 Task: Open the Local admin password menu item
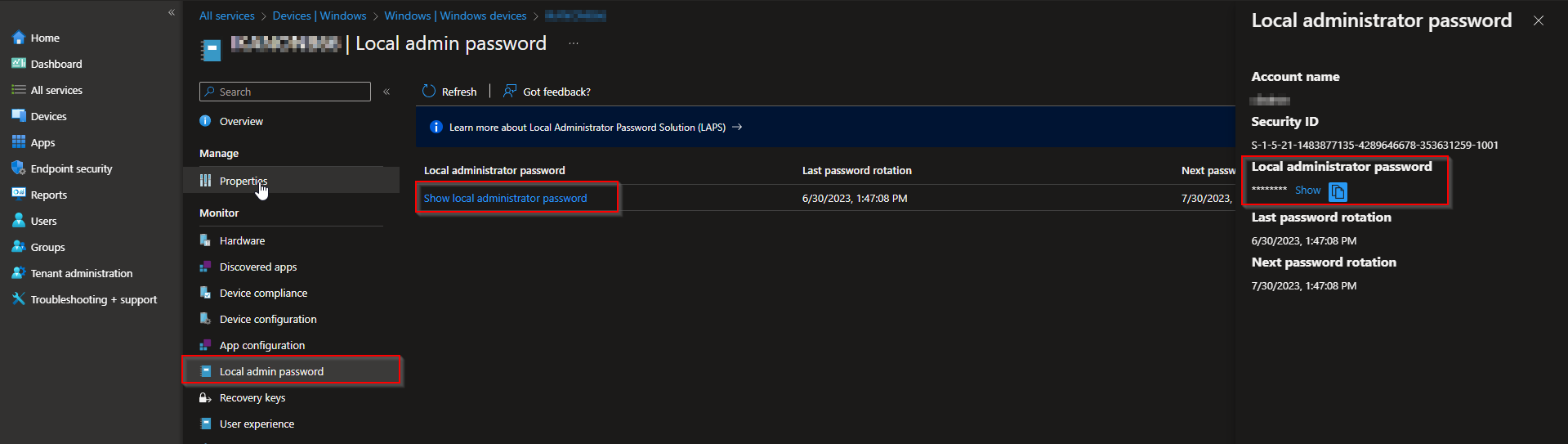pos(271,371)
